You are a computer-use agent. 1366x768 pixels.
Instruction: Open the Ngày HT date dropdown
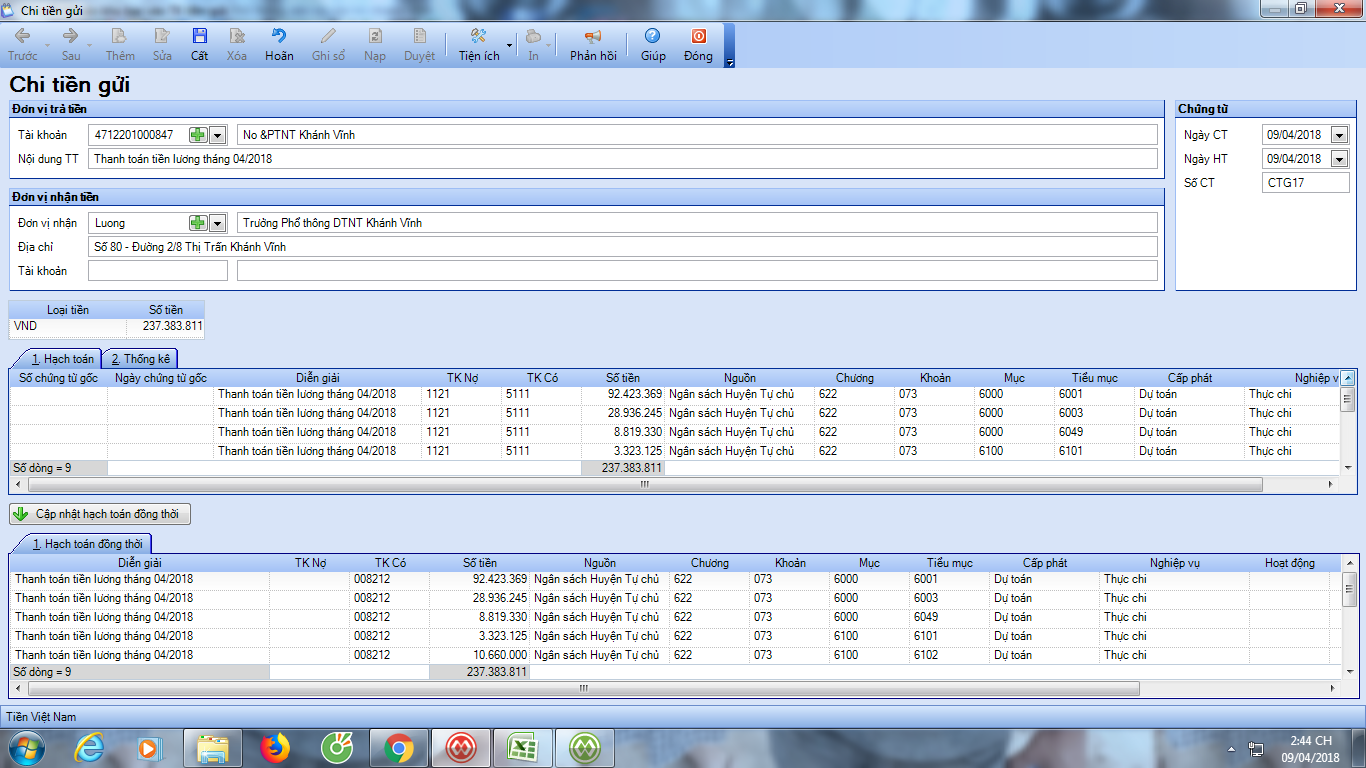point(1340,159)
